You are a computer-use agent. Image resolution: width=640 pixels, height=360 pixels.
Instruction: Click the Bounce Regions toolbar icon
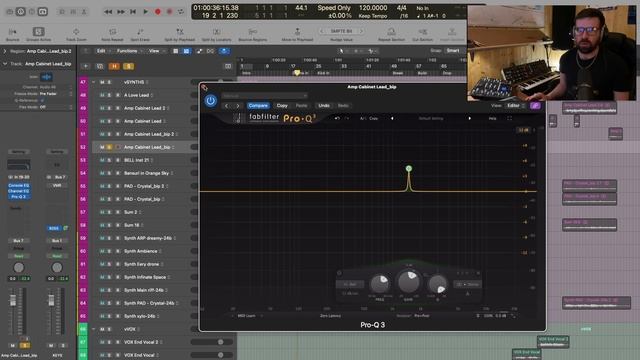pos(253,33)
